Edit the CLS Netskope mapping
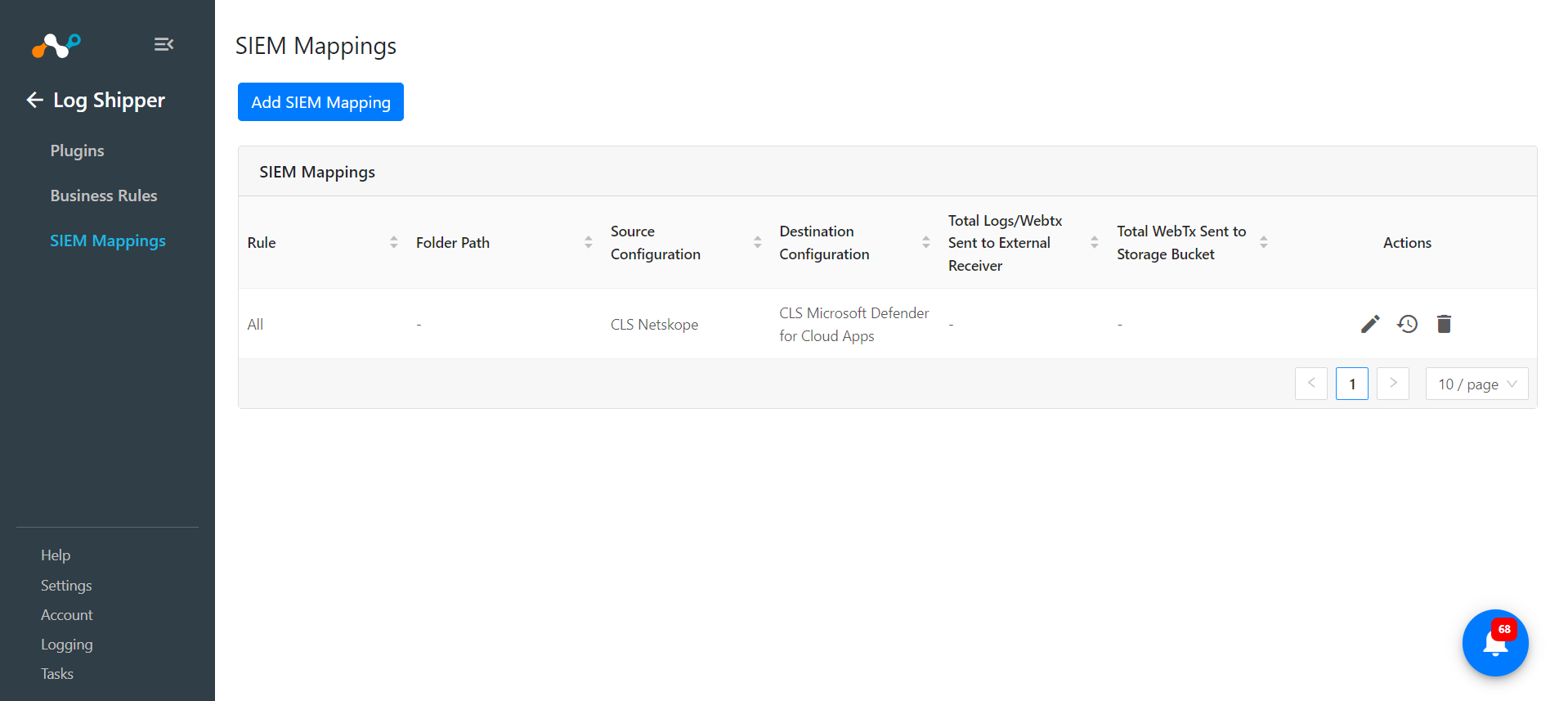Image resolution: width=1568 pixels, height=701 pixels. (x=1370, y=324)
